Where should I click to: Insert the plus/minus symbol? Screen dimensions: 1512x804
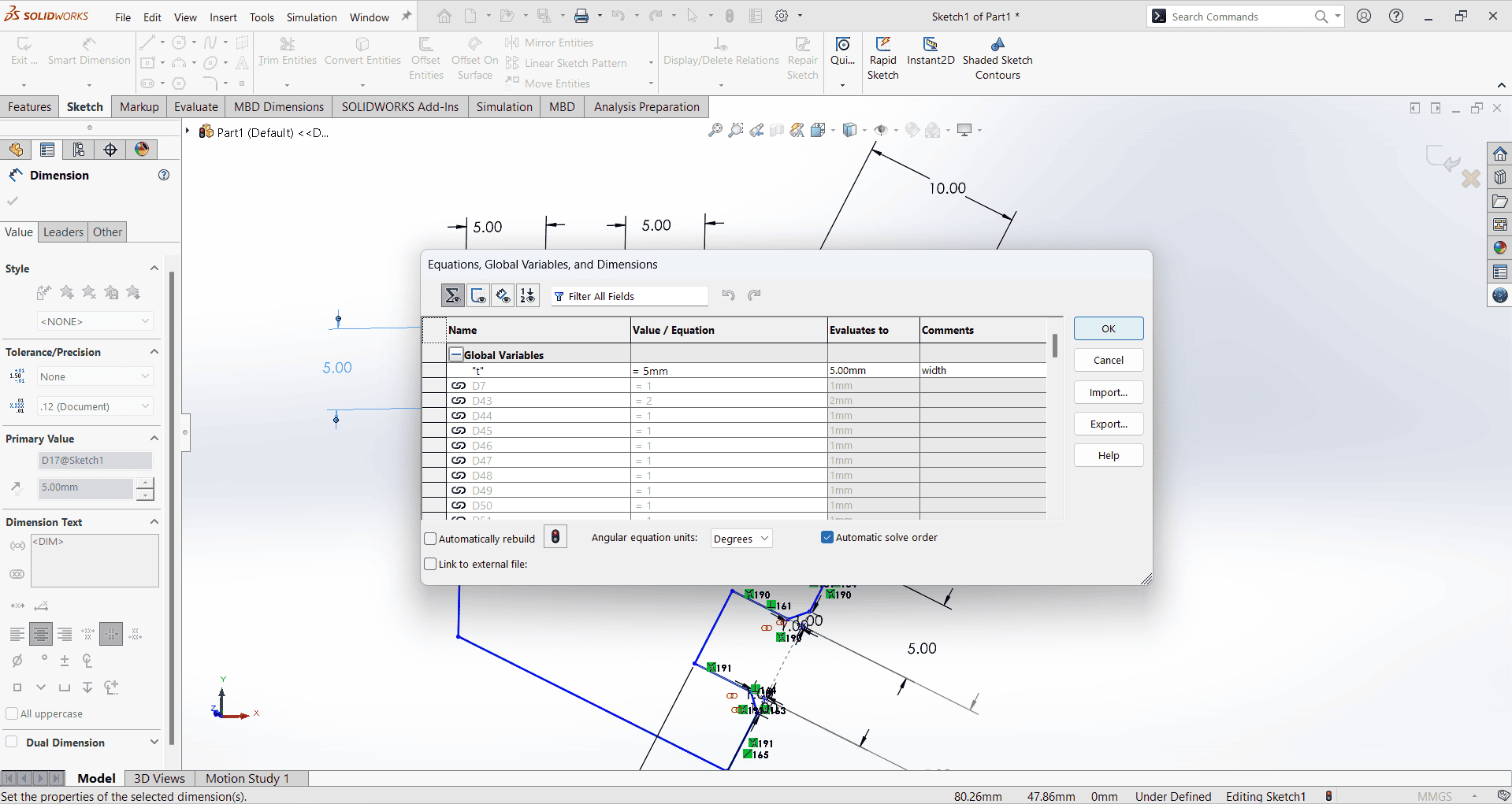coord(65,661)
